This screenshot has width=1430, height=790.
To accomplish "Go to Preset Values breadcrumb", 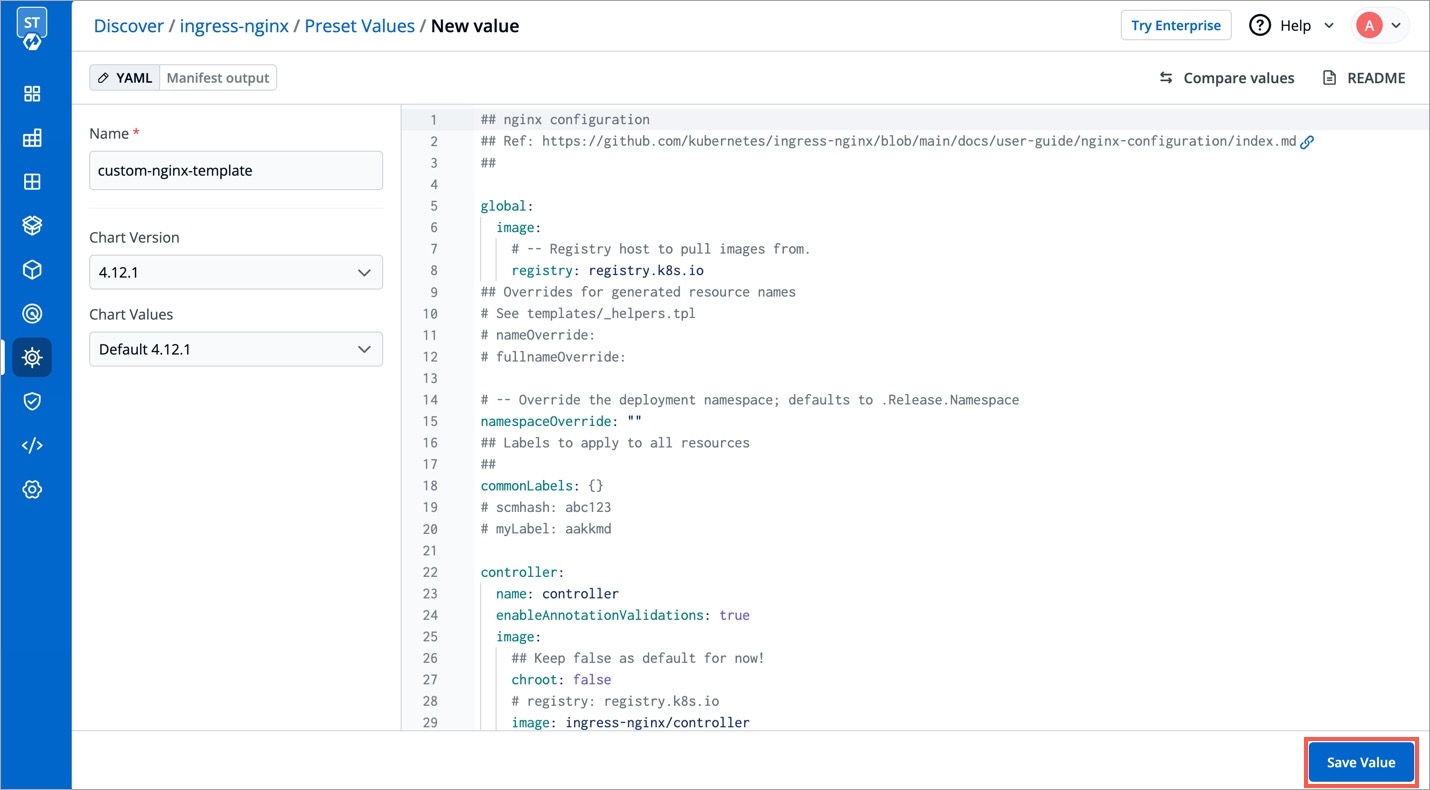I will coord(359,26).
